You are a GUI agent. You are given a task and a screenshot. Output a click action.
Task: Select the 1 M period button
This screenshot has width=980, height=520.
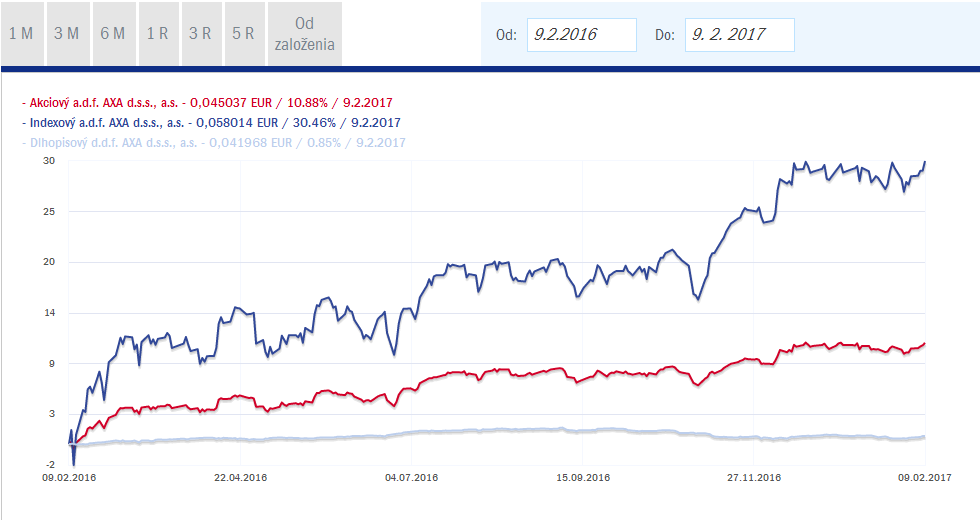(22, 33)
